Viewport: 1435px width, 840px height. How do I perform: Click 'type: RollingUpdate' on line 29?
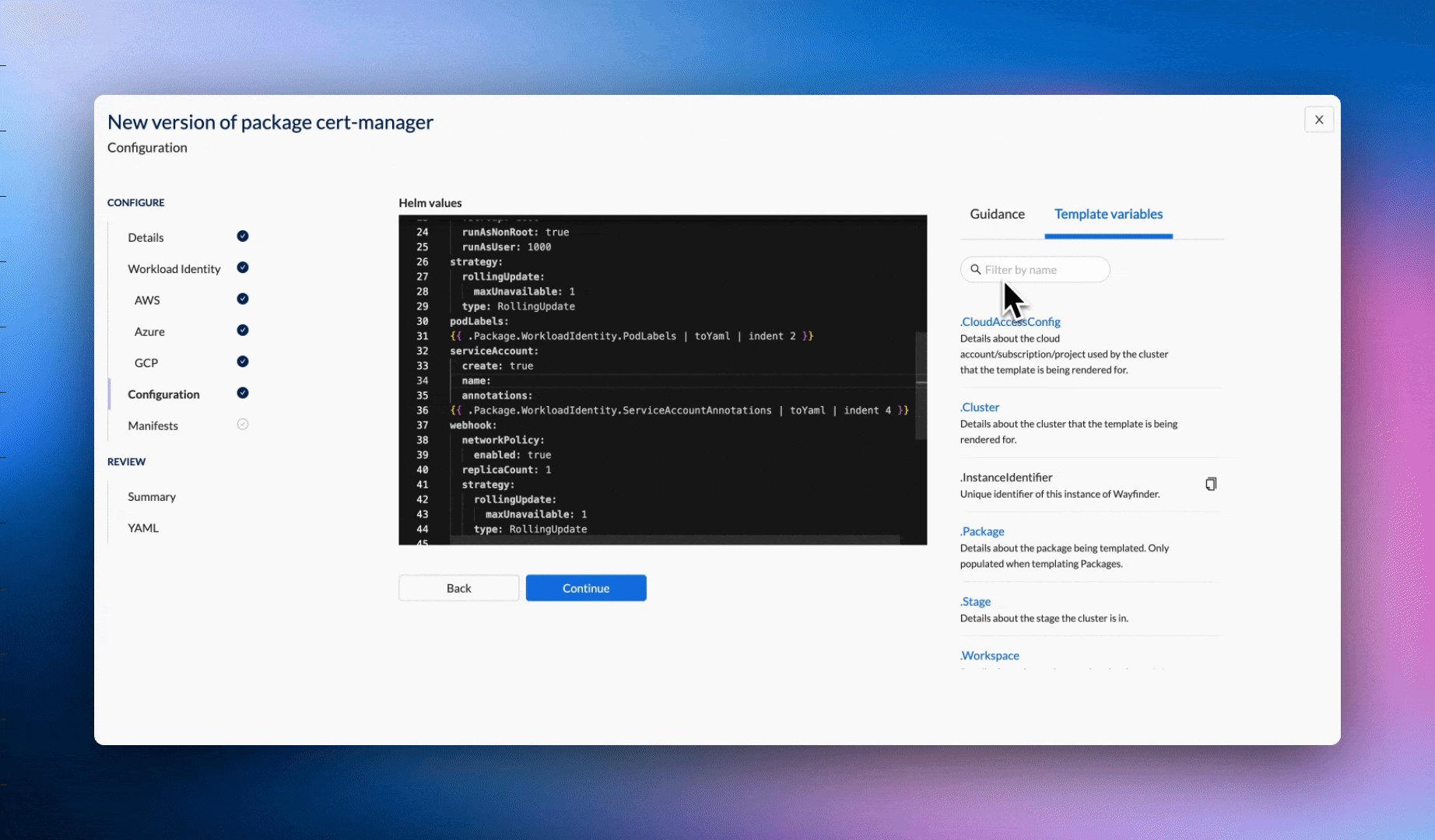click(518, 306)
